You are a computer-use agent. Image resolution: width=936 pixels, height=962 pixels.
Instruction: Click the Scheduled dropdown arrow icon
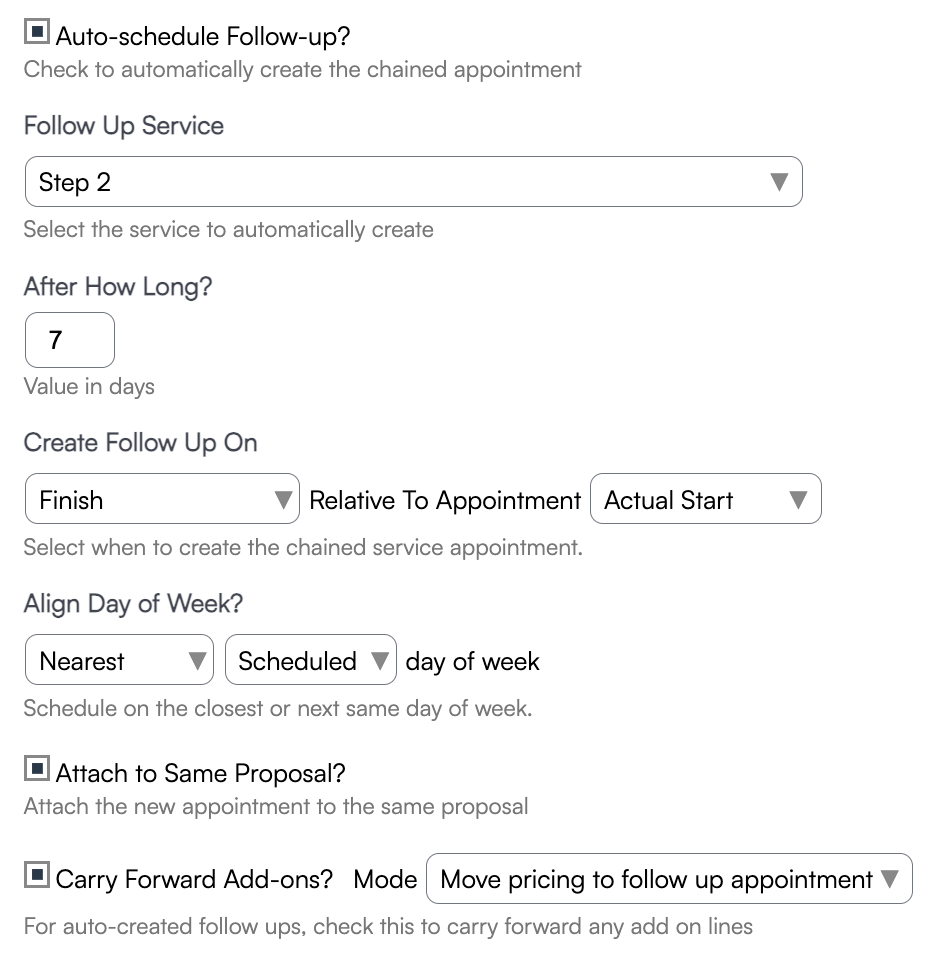379,660
